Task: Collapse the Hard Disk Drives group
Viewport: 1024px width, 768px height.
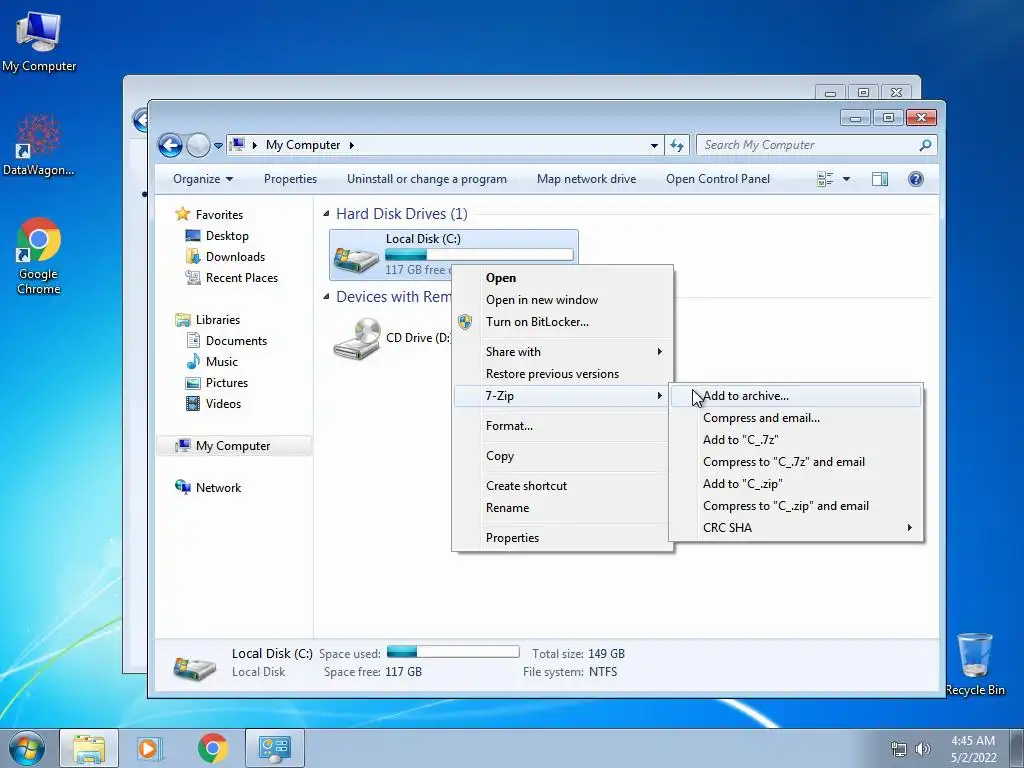Action: 326,214
